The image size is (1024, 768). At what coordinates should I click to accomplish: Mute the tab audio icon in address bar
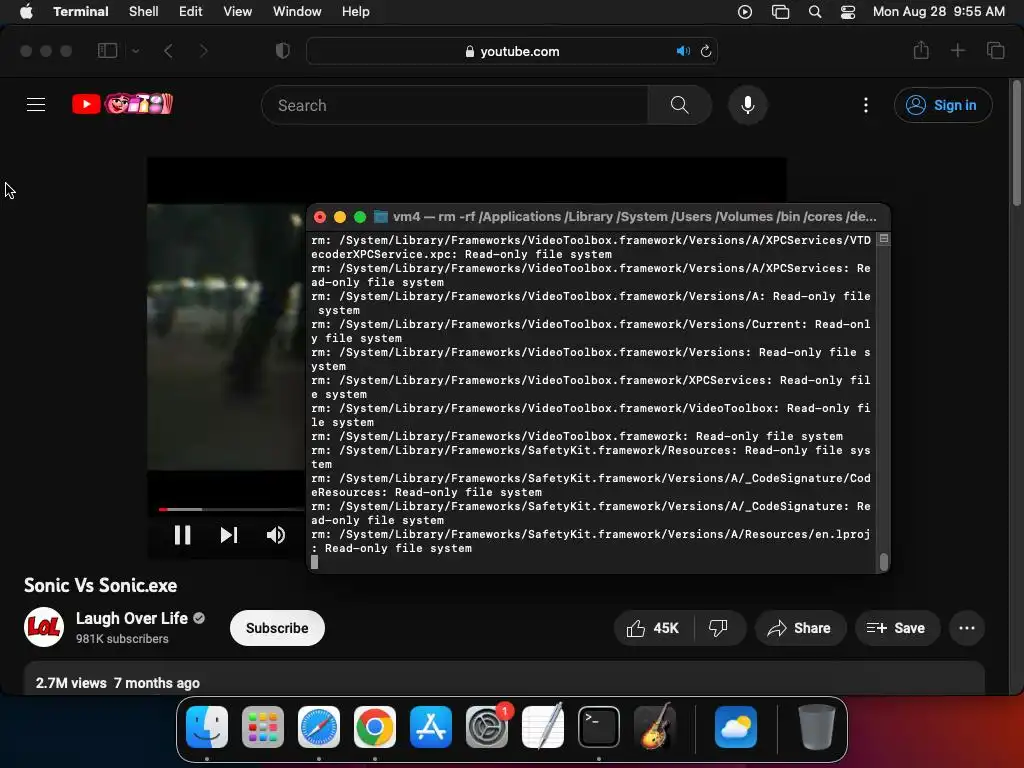(683, 51)
